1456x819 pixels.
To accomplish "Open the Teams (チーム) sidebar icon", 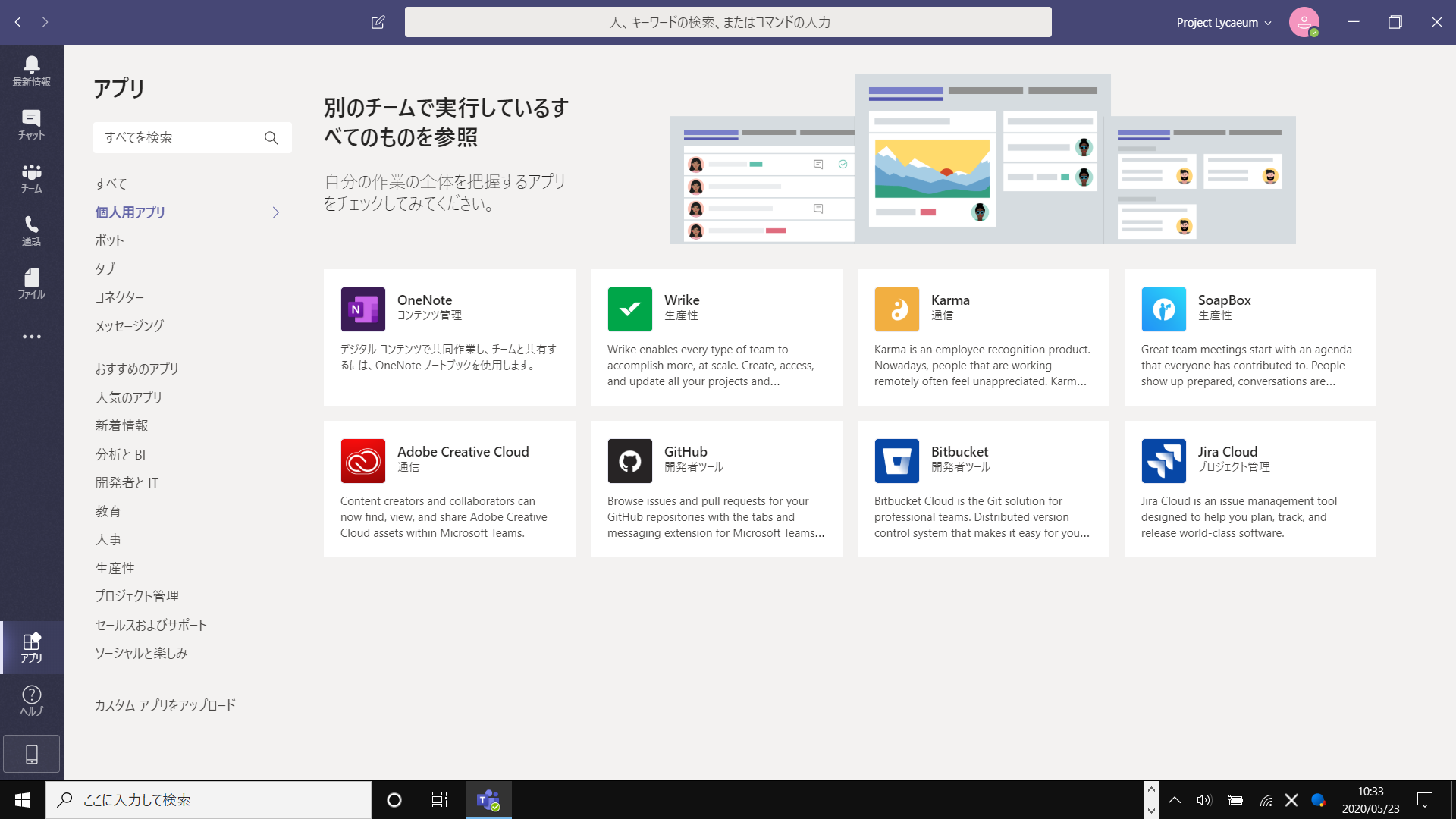I will (x=31, y=177).
